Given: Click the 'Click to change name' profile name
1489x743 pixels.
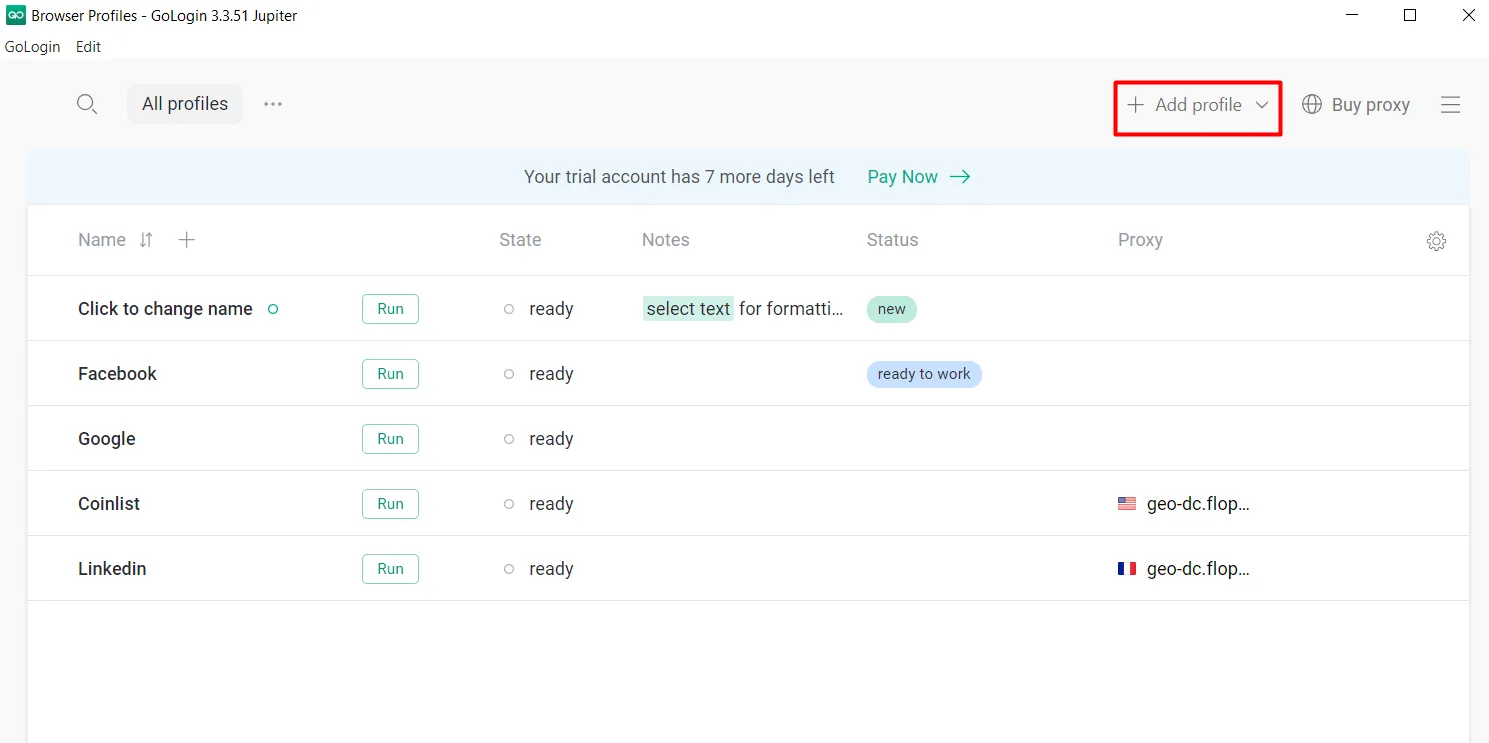Looking at the screenshot, I should pyautogui.click(x=165, y=309).
